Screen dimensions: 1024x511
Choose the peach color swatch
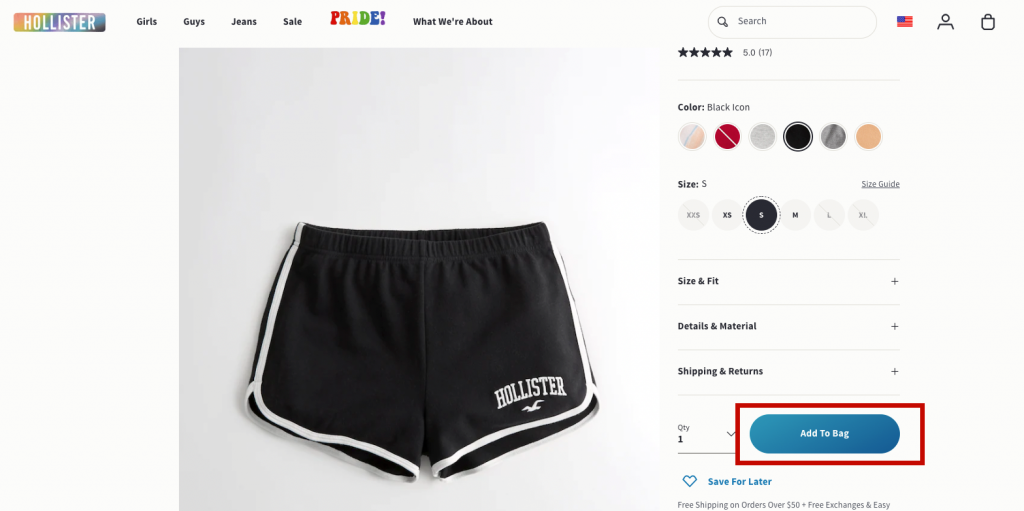868,137
